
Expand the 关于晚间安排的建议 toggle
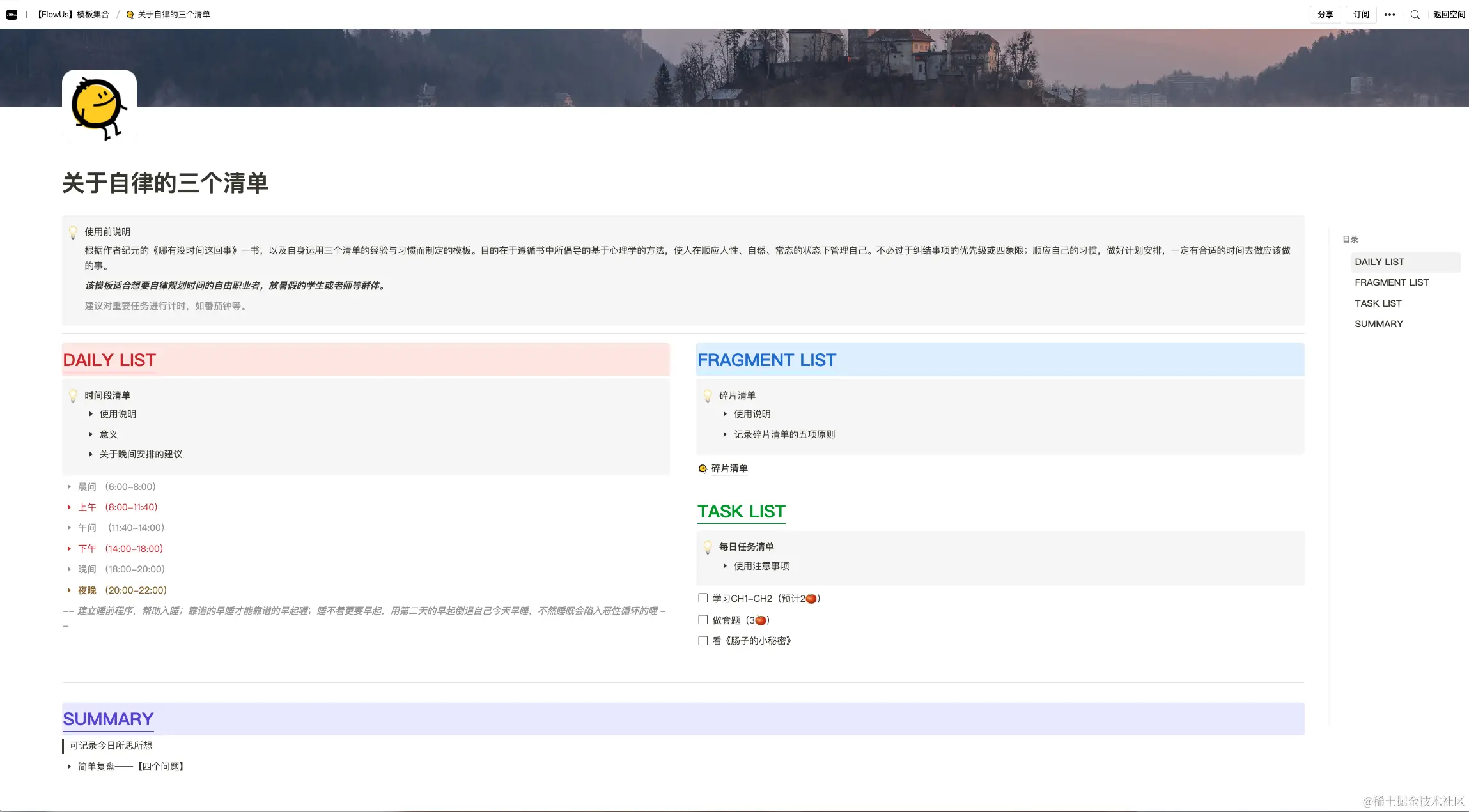coord(91,454)
